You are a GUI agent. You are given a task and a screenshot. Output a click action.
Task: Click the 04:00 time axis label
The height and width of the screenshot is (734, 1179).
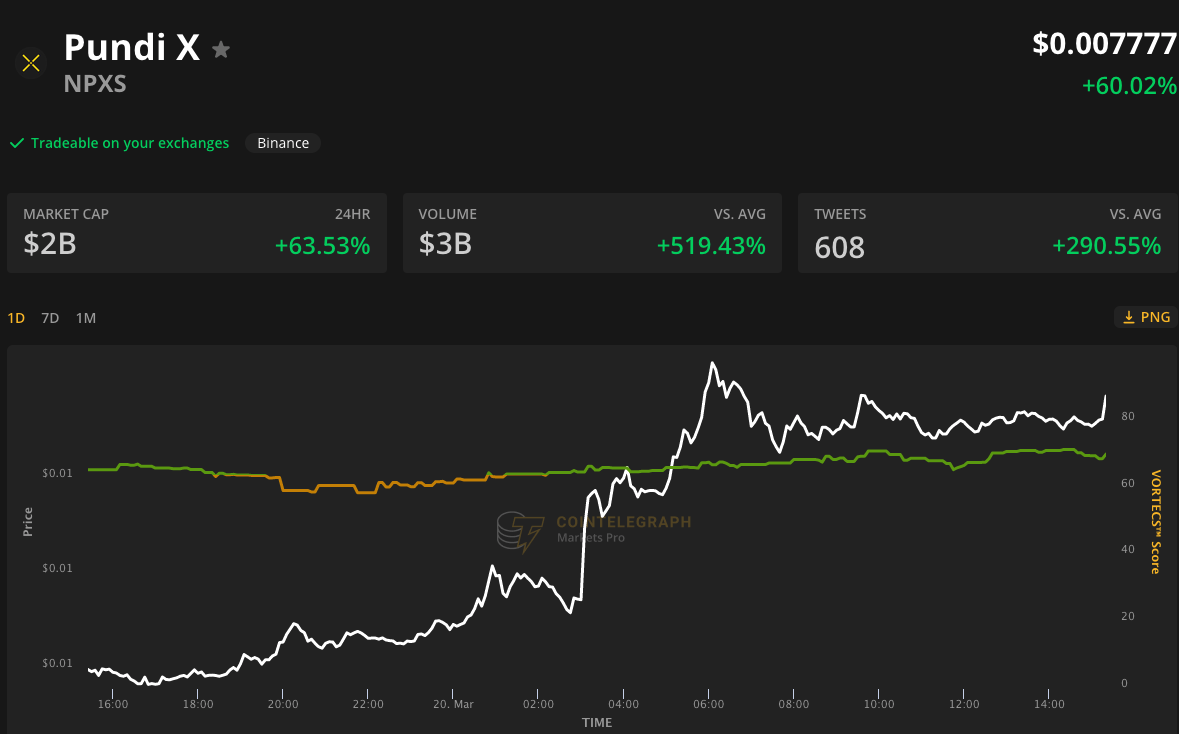[623, 705]
